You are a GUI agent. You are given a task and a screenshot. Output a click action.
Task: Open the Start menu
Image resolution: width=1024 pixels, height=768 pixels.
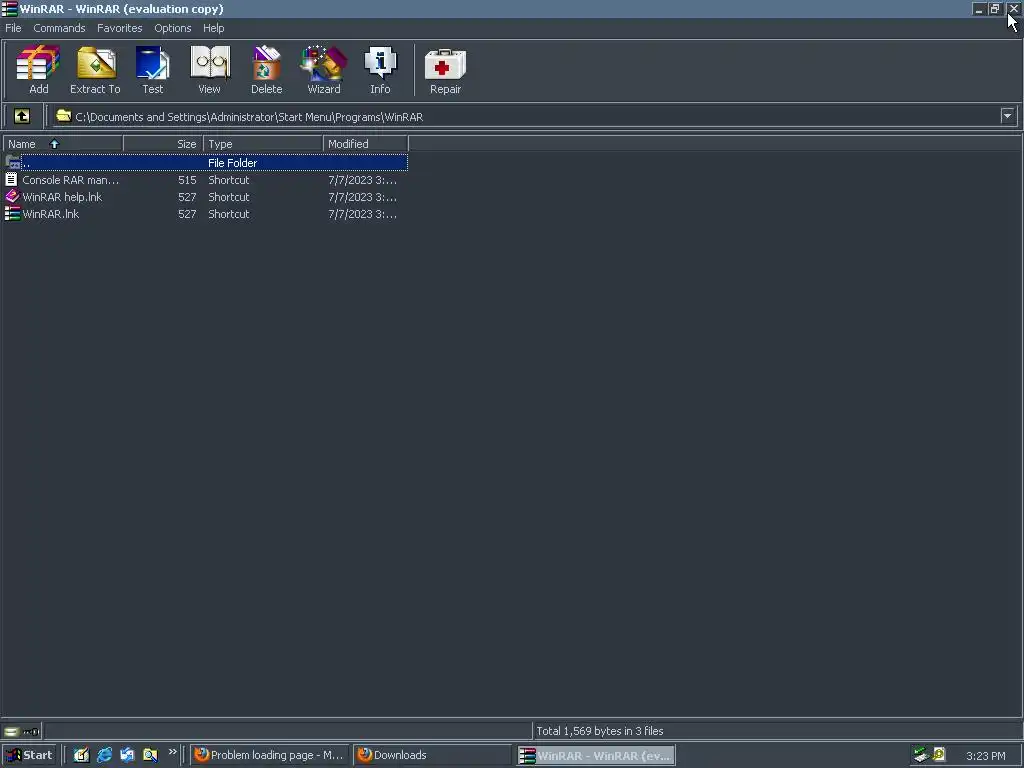pos(29,755)
